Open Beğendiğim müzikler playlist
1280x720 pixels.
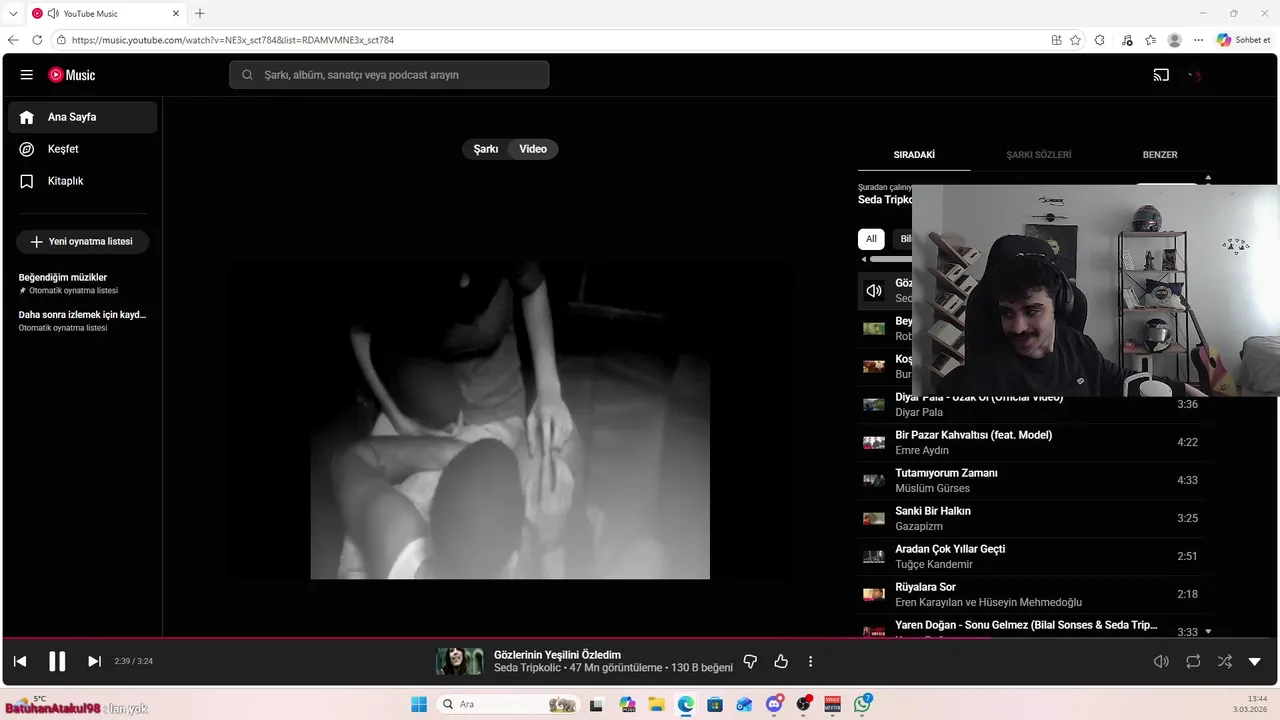point(83,283)
